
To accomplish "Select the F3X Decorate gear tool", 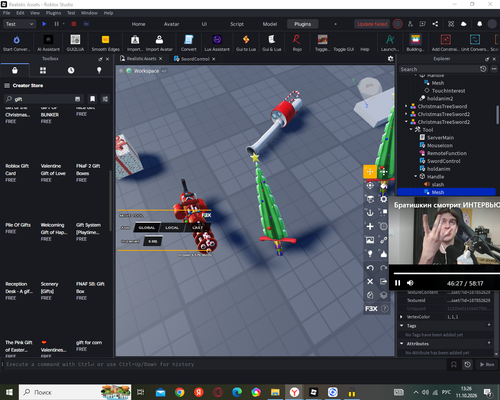I will click(384, 199).
